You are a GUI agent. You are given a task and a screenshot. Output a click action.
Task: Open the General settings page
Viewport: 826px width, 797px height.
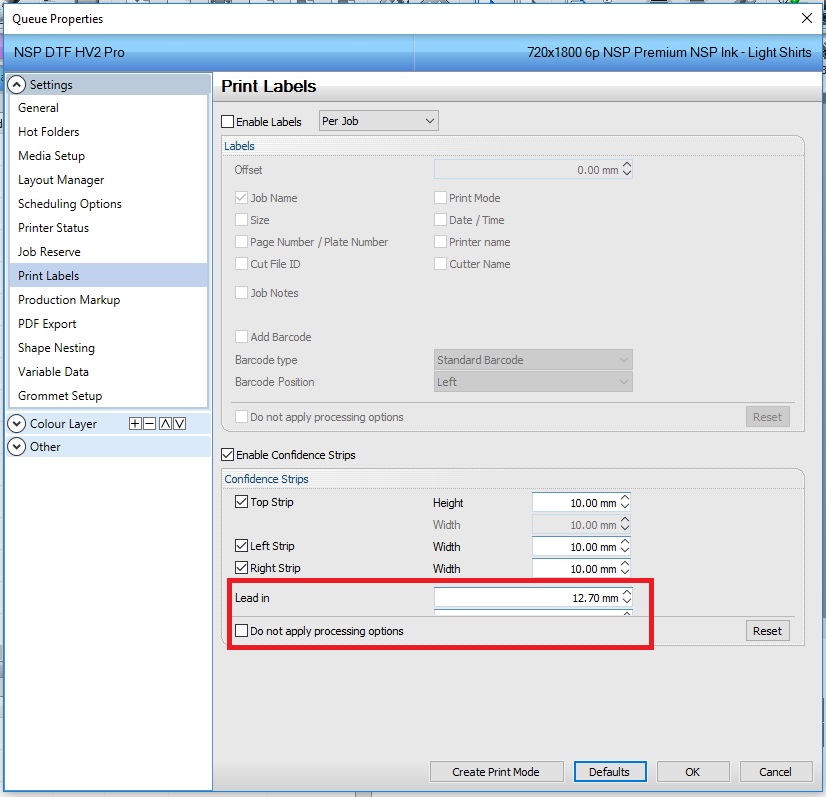click(109, 108)
